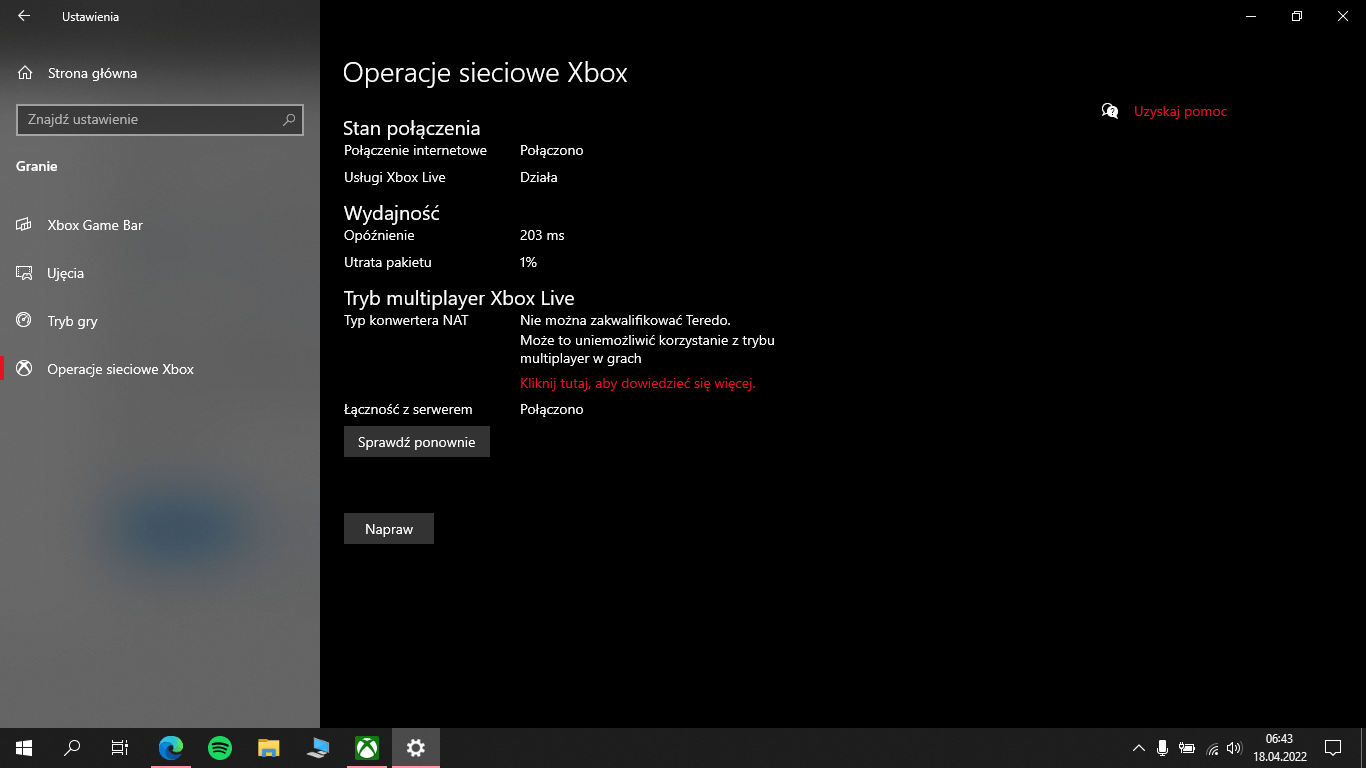The image size is (1366, 768).
Task: Open the laptop app icon on the taskbar
Action: point(318,748)
